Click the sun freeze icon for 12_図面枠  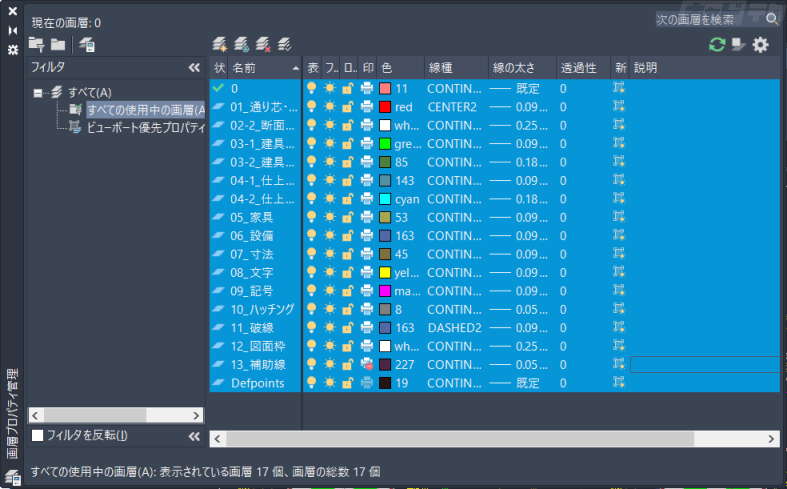pyautogui.click(x=330, y=346)
